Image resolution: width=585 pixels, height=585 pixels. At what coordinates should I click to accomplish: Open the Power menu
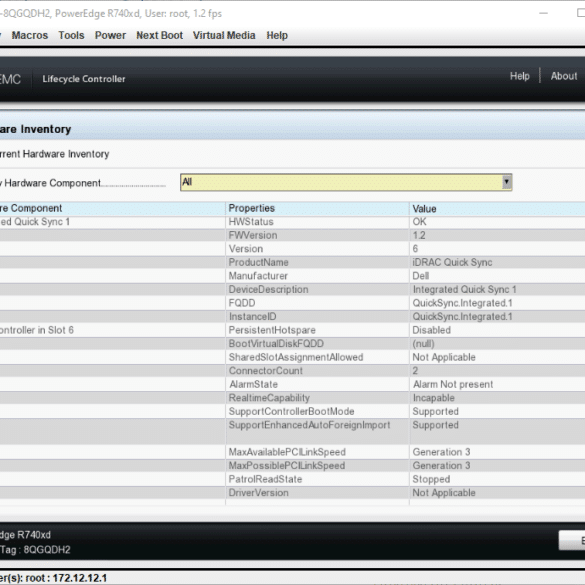point(110,35)
